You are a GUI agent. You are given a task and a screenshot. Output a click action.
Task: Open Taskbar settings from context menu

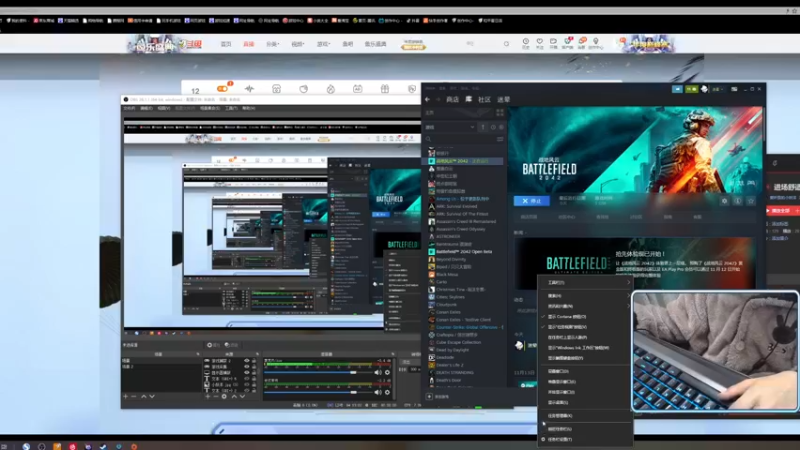tap(585, 439)
